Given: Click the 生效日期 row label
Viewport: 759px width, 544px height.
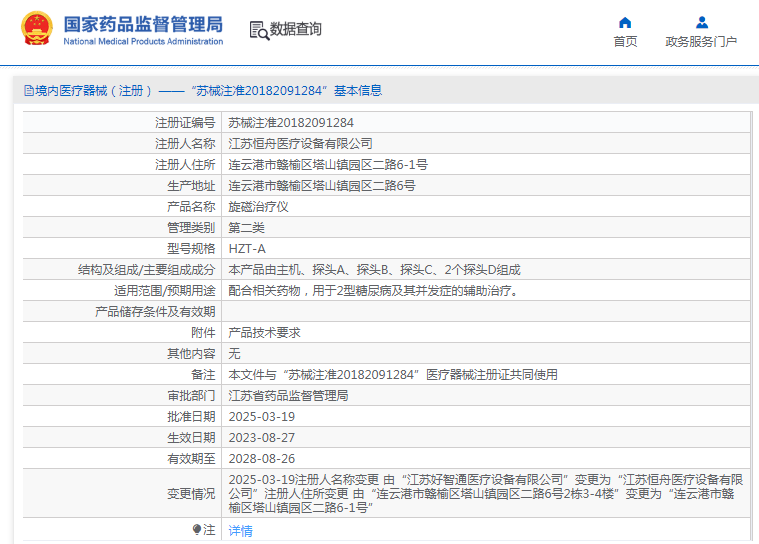Looking at the screenshot, I should 191,438.
